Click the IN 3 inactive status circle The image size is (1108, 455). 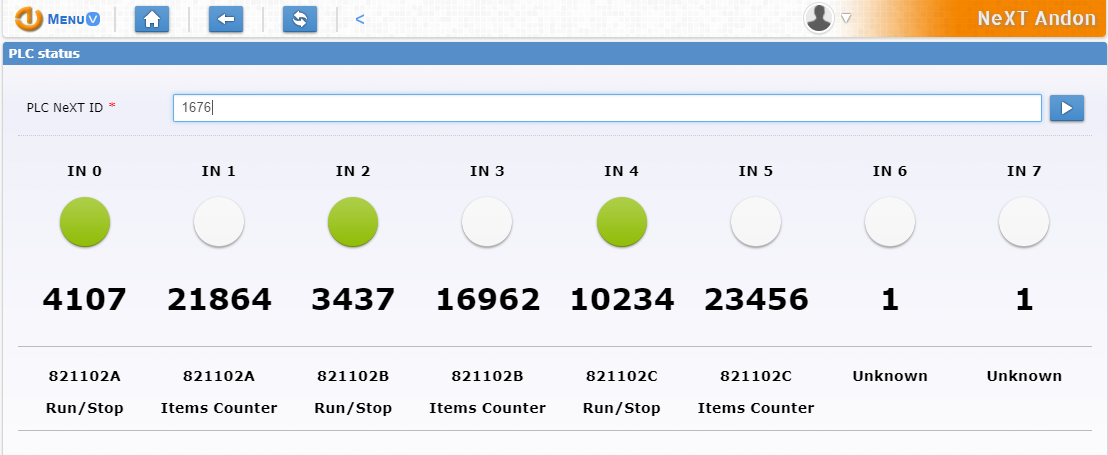tap(487, 222)
